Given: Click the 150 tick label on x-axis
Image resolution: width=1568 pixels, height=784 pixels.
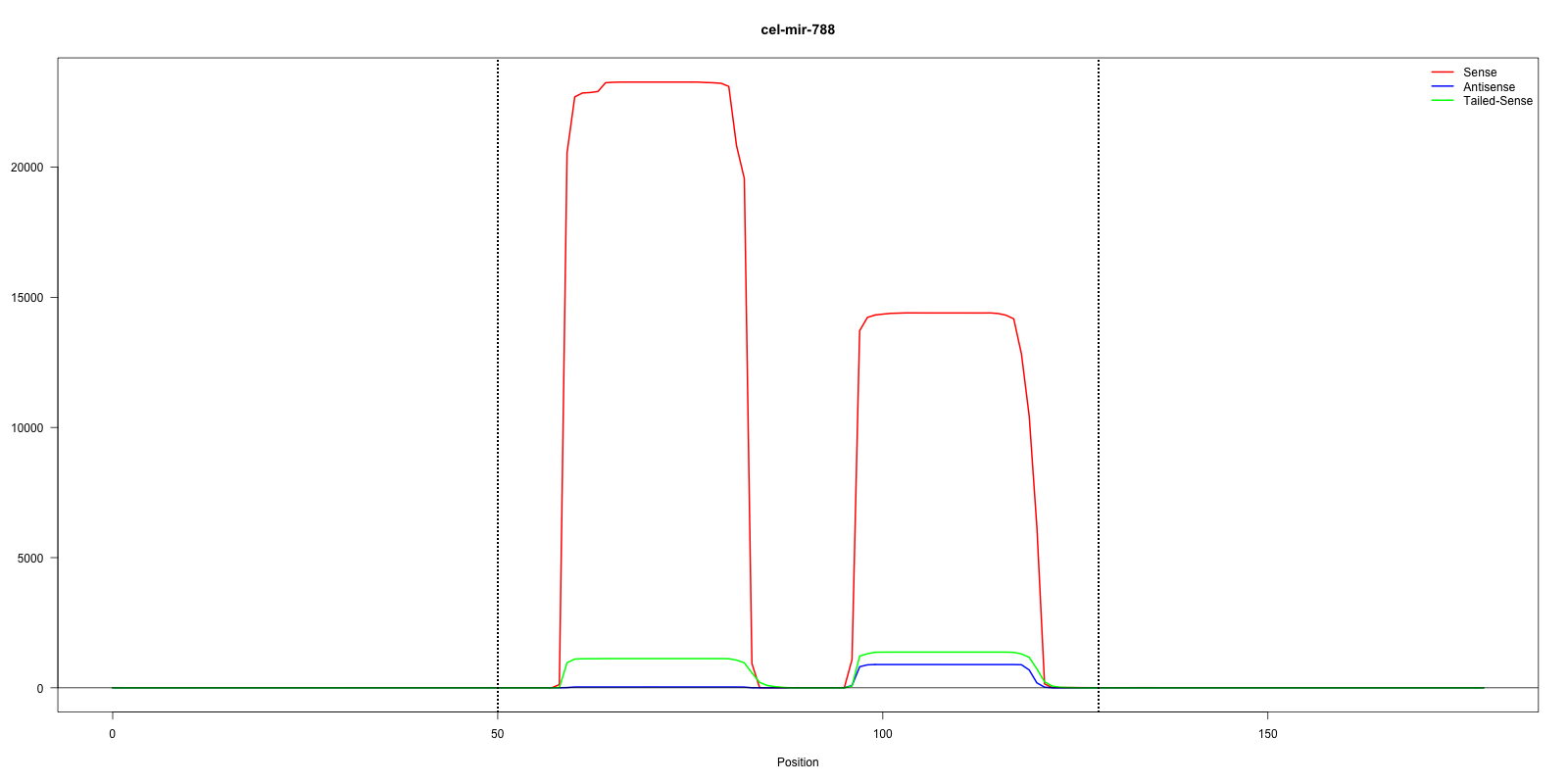Looking at the screenshot, I should pyautogui.click(x=1268, y=734).
